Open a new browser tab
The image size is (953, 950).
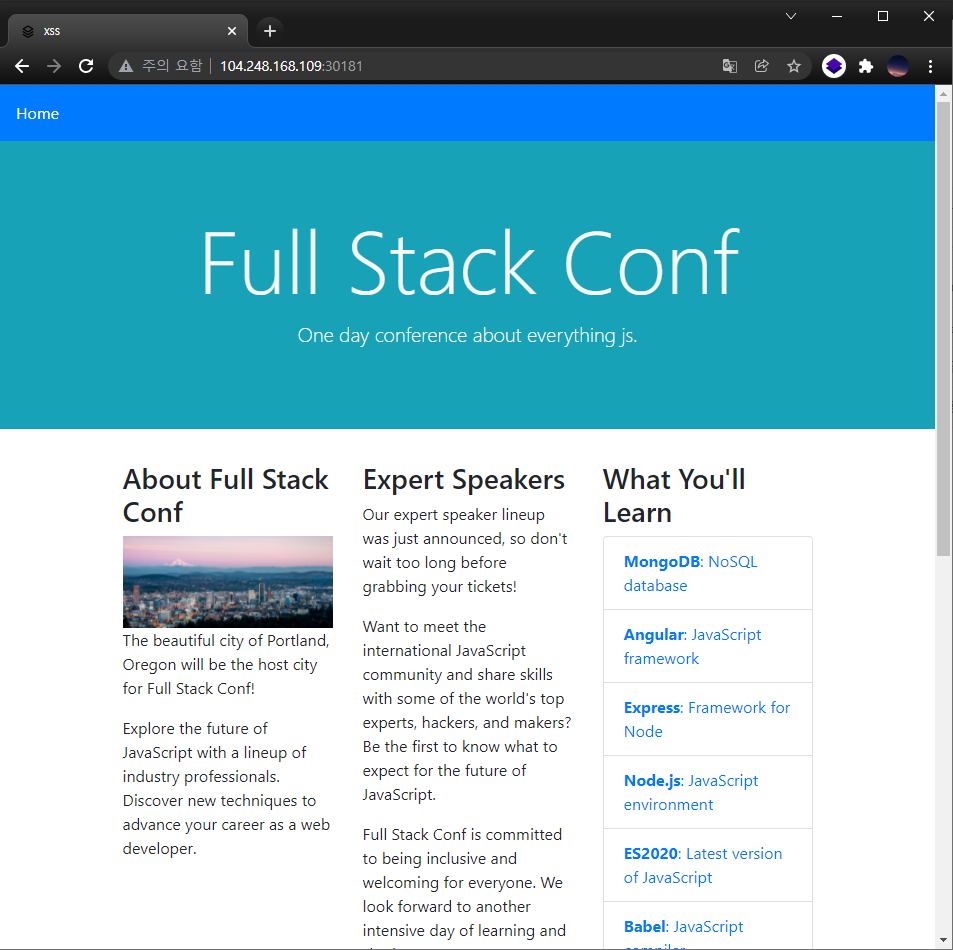[x=270, y=31]
